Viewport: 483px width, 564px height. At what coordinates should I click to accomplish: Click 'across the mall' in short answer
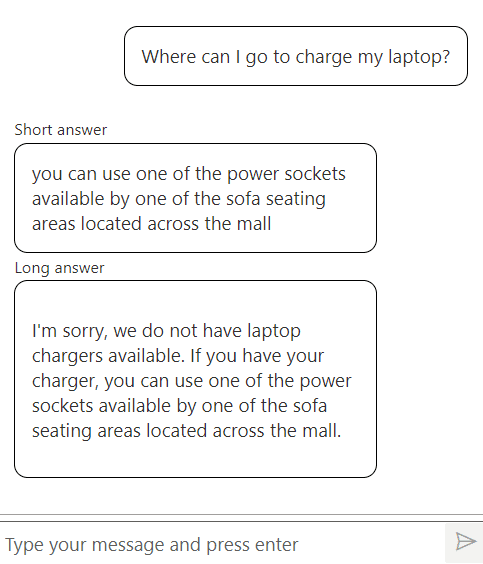(209, 224)
